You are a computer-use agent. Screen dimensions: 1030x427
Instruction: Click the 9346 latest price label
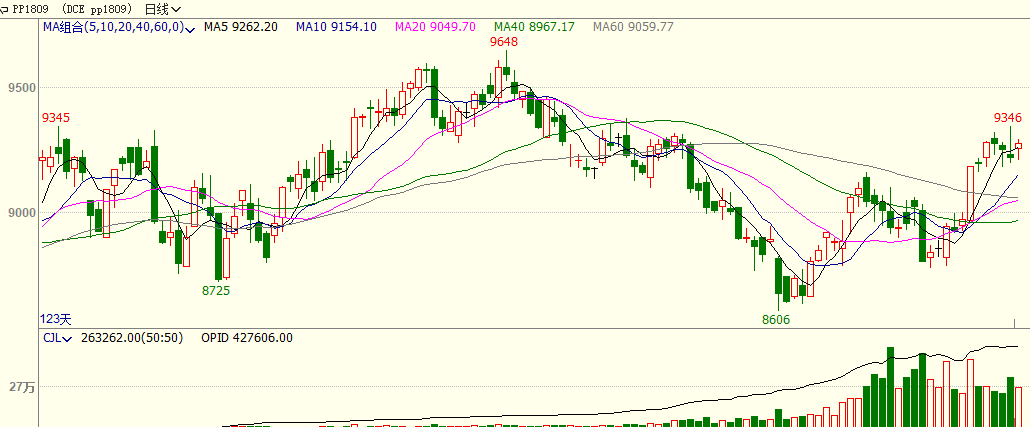pyautogui.click(x=1008, y=118)
